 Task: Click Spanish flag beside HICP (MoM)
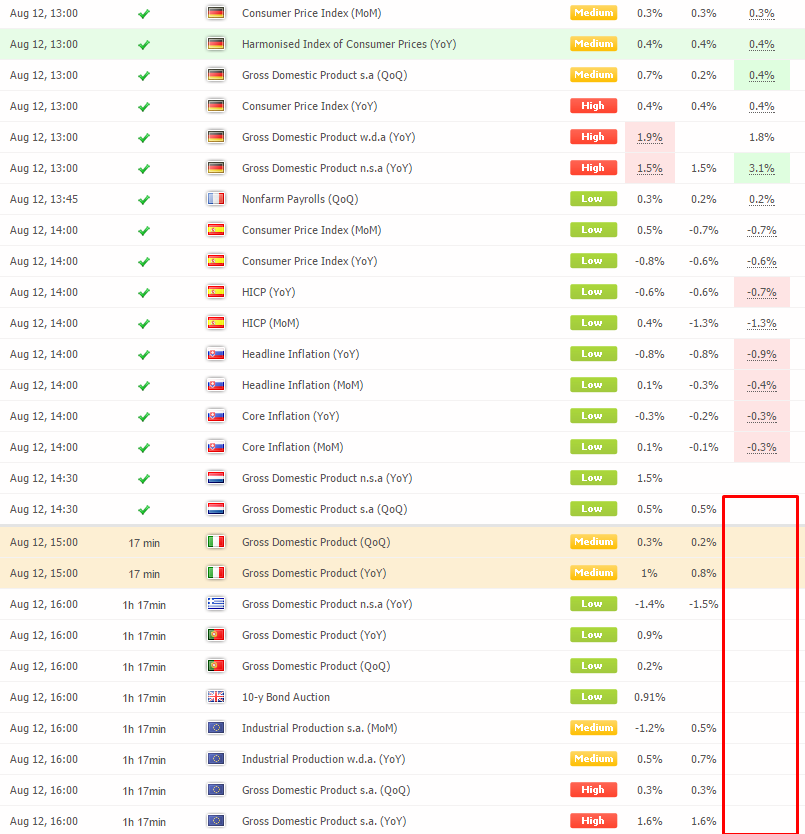(x=215, y=323)
